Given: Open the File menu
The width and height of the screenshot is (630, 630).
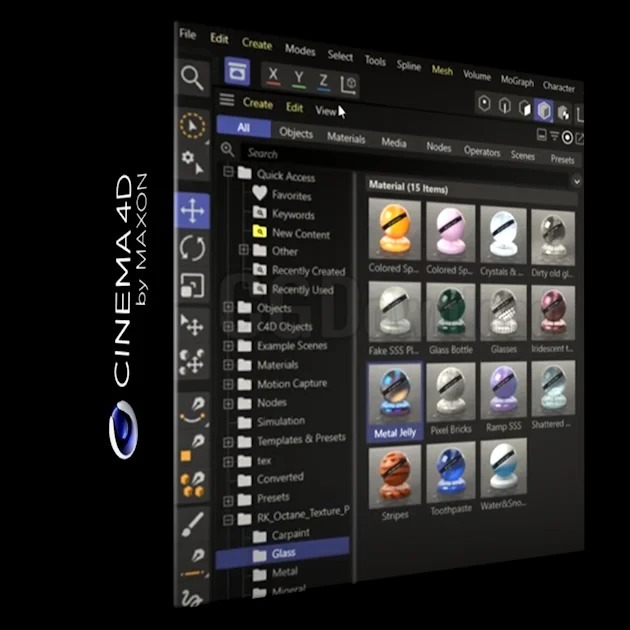Looking at the screenshot, I should (x=187, y=34).
